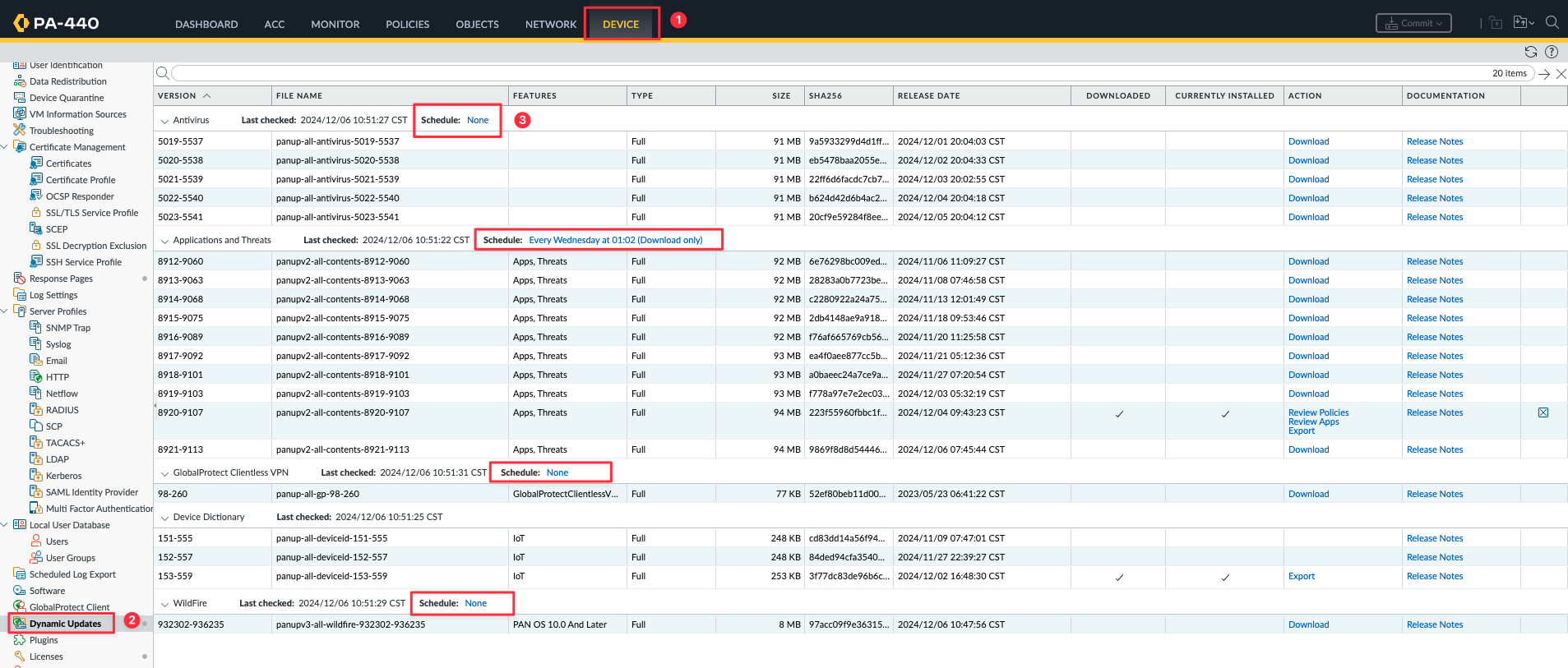Click the LDAP server profile icon
The width and height of the screenshot is (1568, 668).
[x=36, y=459]
